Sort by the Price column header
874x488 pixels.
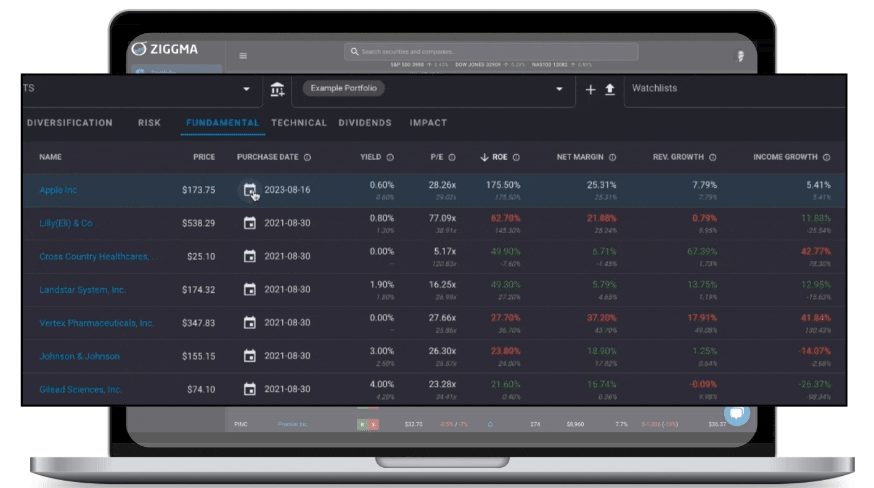point(204,157)
